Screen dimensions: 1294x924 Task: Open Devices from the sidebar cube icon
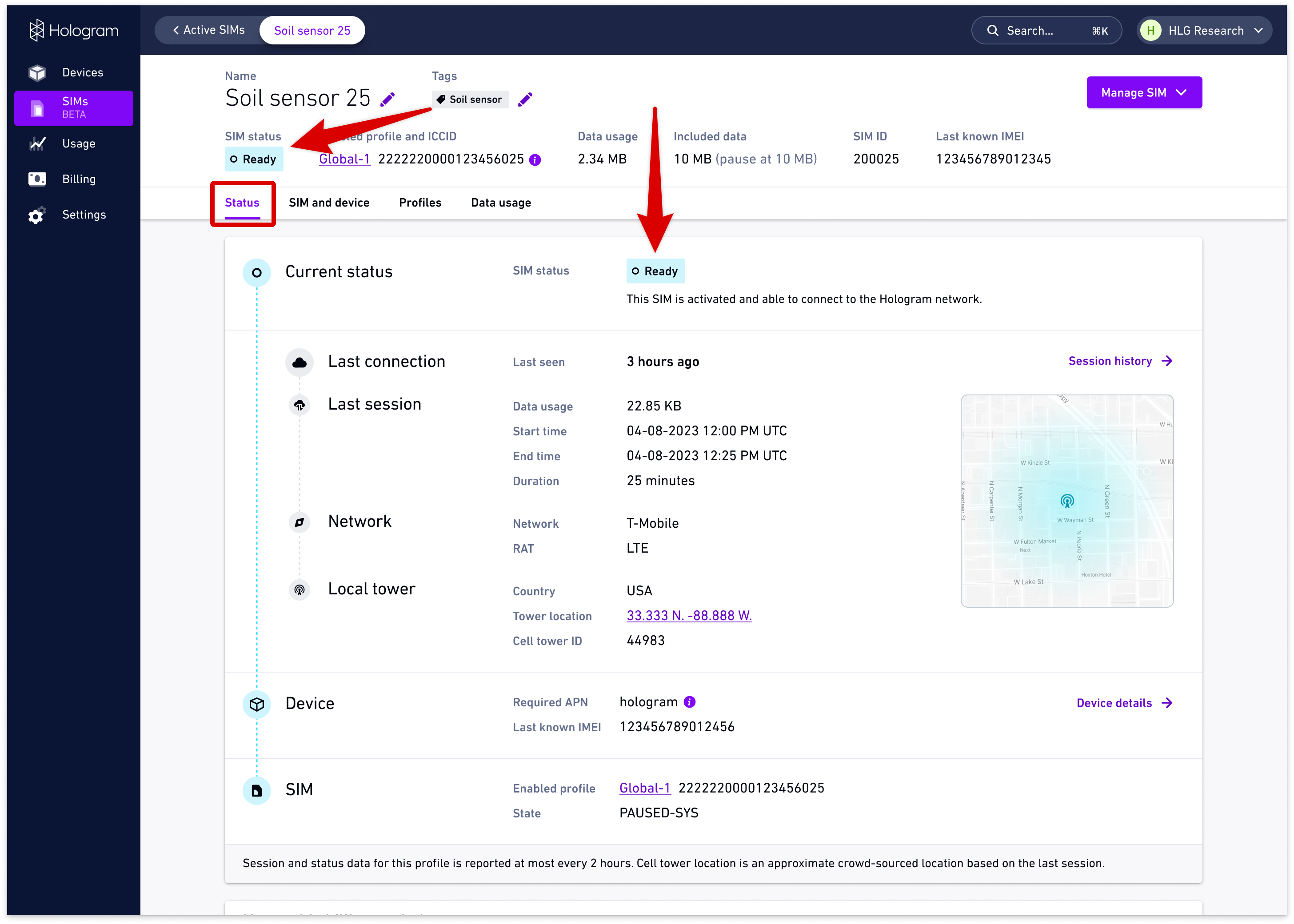(x=38, y=73)
